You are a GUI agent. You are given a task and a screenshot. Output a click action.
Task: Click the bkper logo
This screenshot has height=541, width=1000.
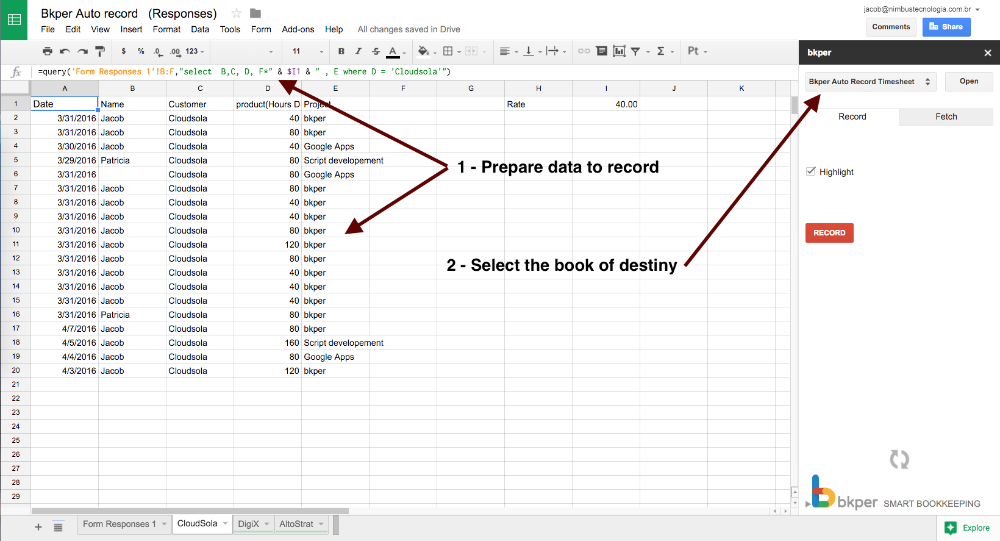coord(845,493)
